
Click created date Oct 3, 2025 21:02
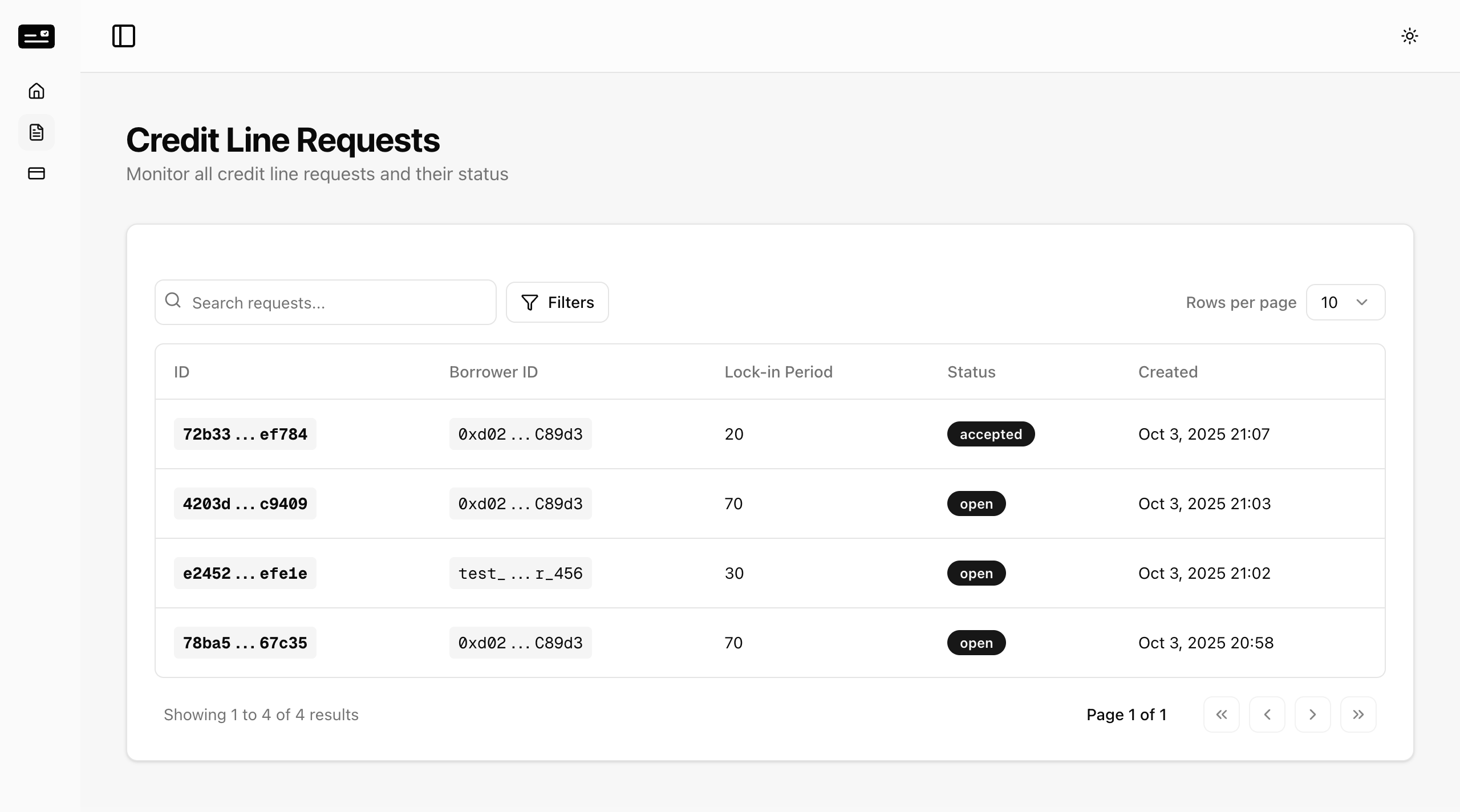[x=1204, y=573]
